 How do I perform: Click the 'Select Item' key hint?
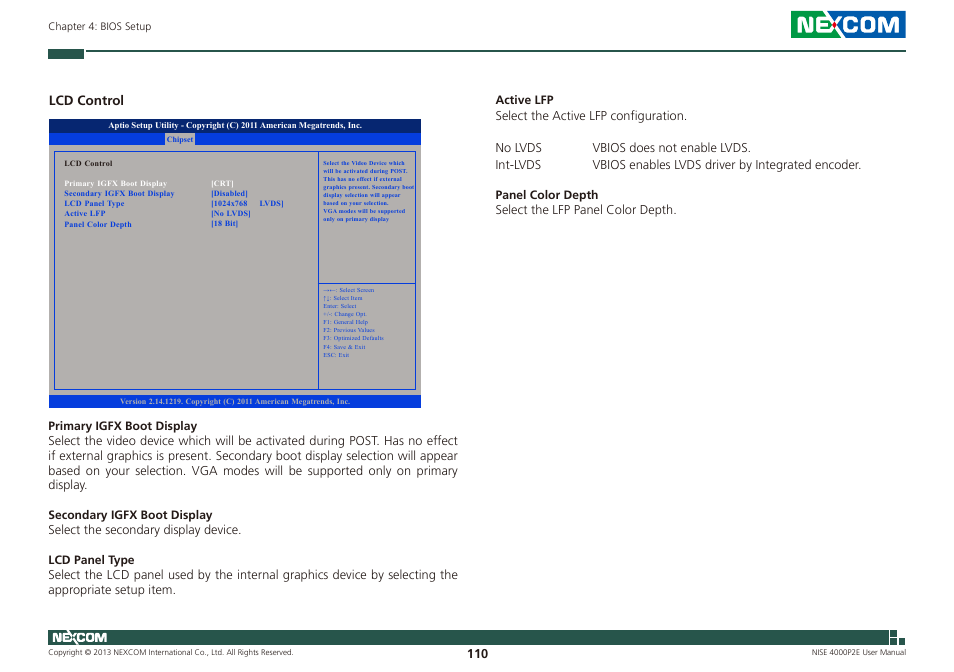[343, 298]
